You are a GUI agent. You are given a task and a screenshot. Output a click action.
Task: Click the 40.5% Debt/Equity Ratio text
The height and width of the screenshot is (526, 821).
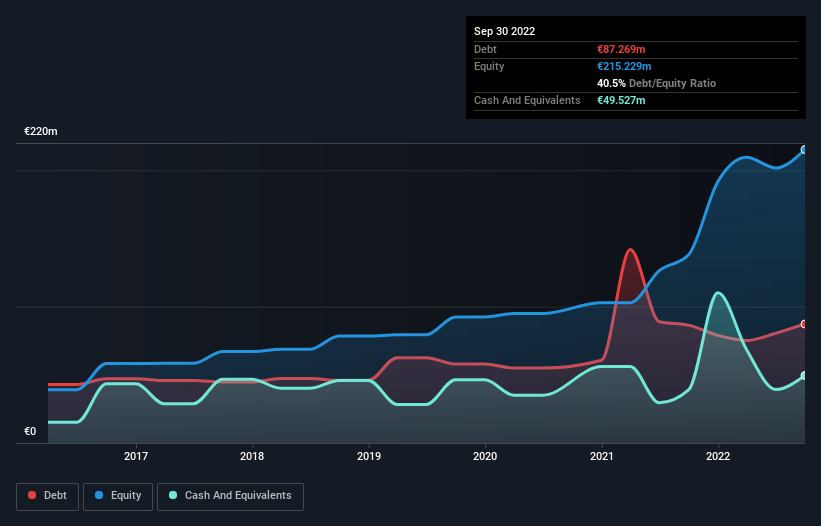(x=656, y=83)
